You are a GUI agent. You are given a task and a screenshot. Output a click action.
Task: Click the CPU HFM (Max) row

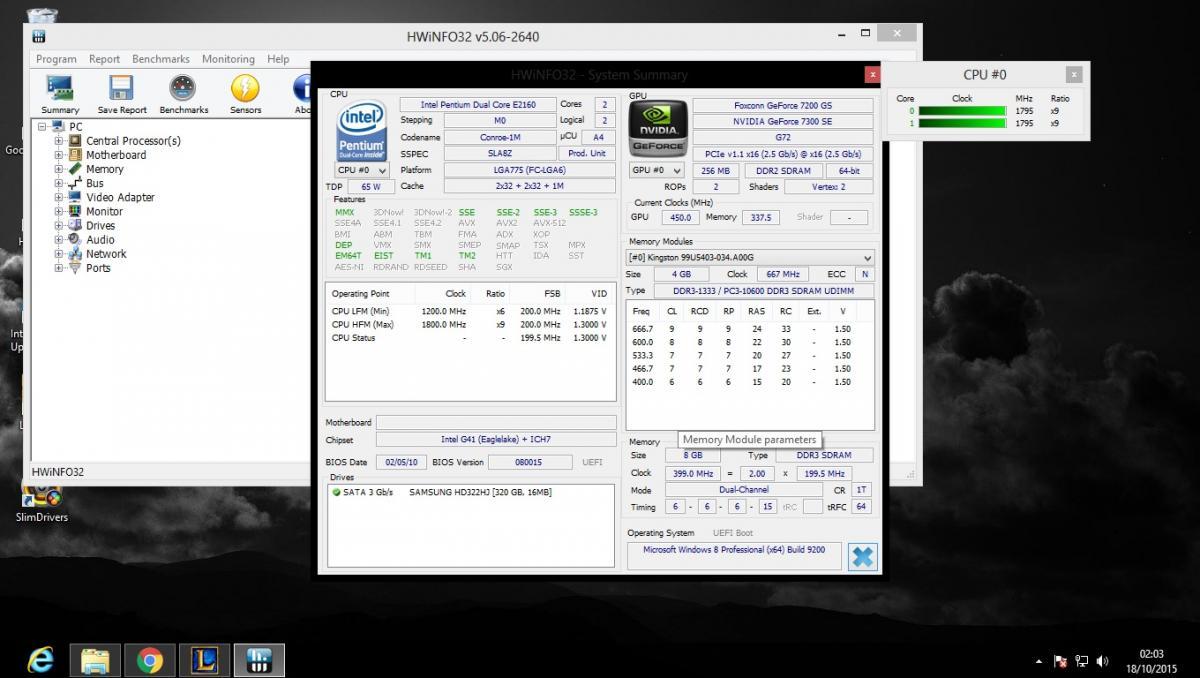(x=469, y=324)
